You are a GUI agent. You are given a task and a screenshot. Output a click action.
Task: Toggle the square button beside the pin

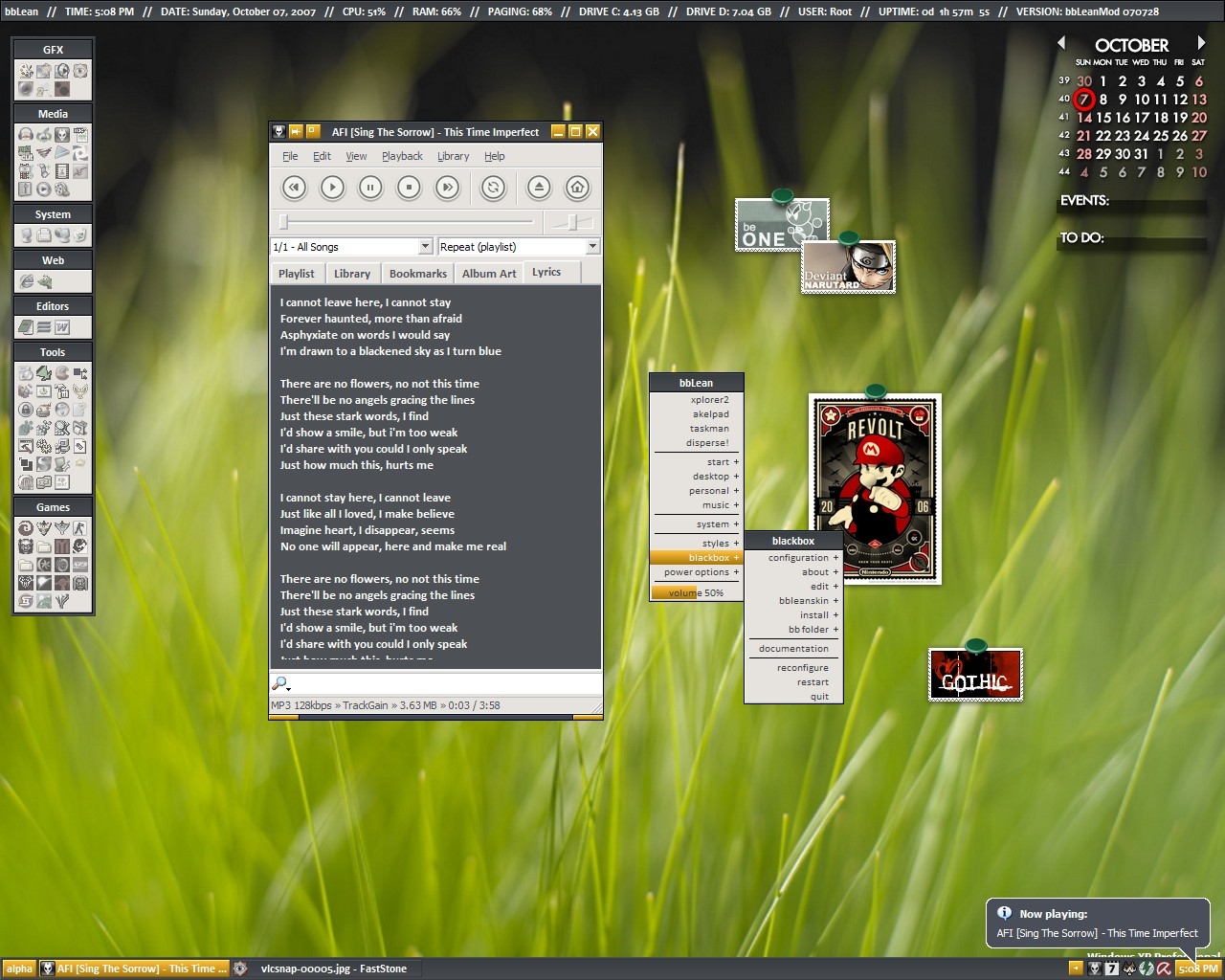click(x=312, y=132)
